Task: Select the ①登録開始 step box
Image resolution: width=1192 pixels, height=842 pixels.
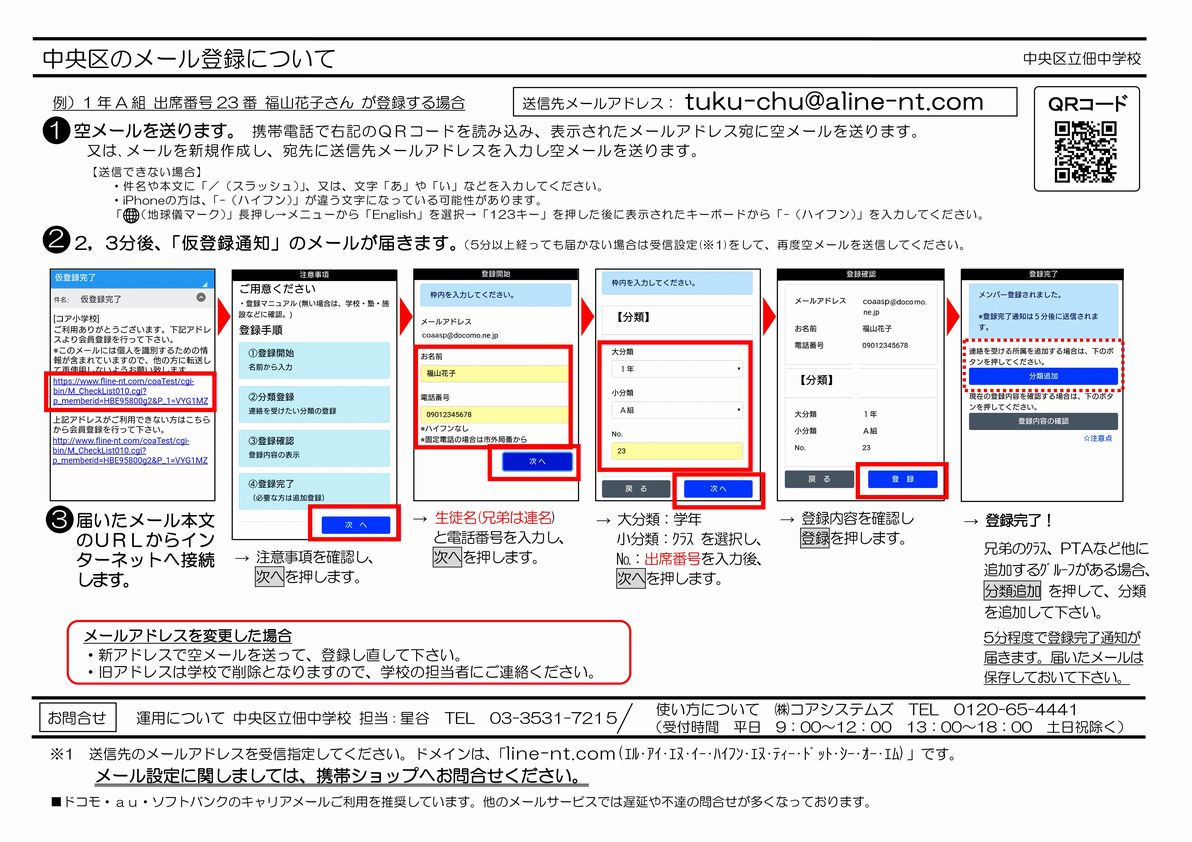Action: click(x=315, y=360)
